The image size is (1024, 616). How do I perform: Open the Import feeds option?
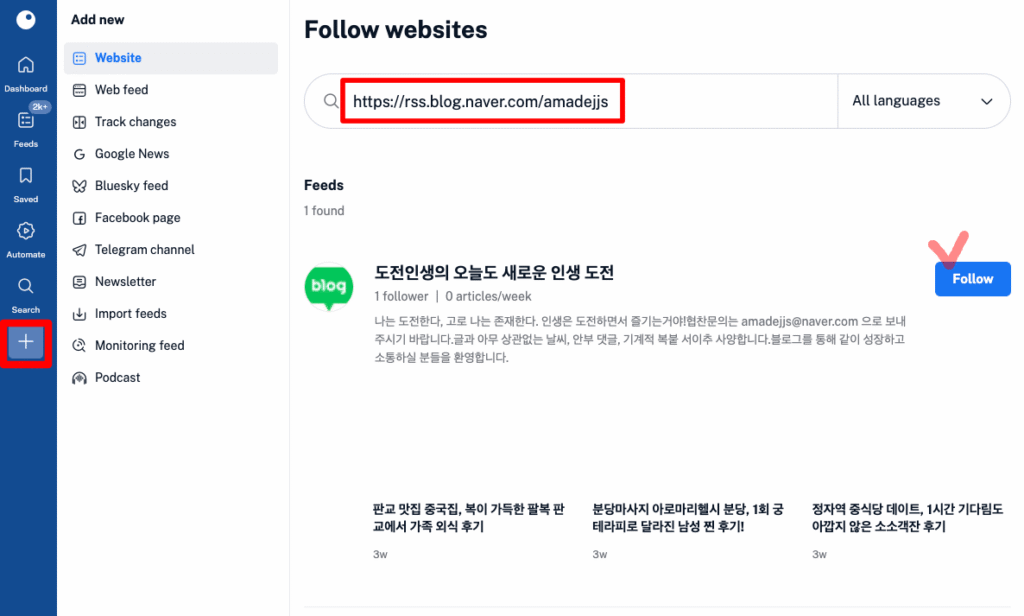point(130,314)
